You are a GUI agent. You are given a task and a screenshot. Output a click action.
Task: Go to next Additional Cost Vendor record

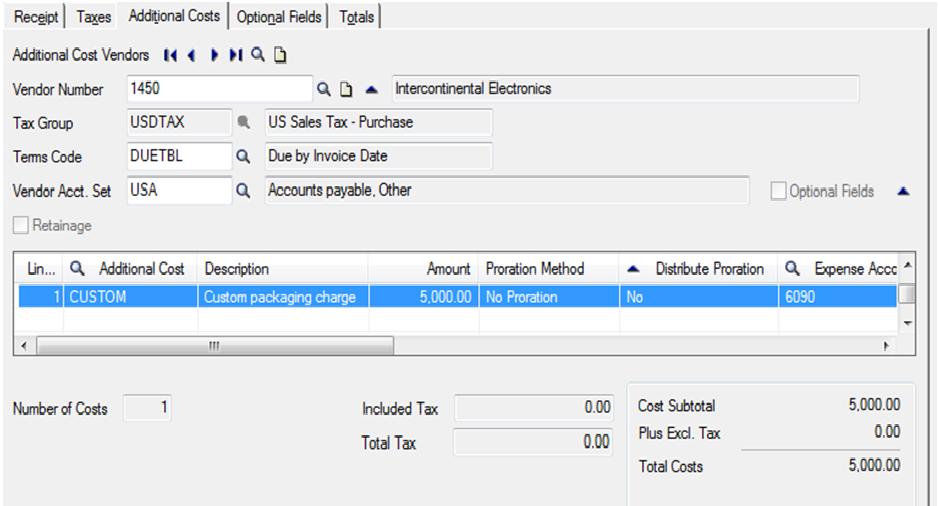[215, 55]
